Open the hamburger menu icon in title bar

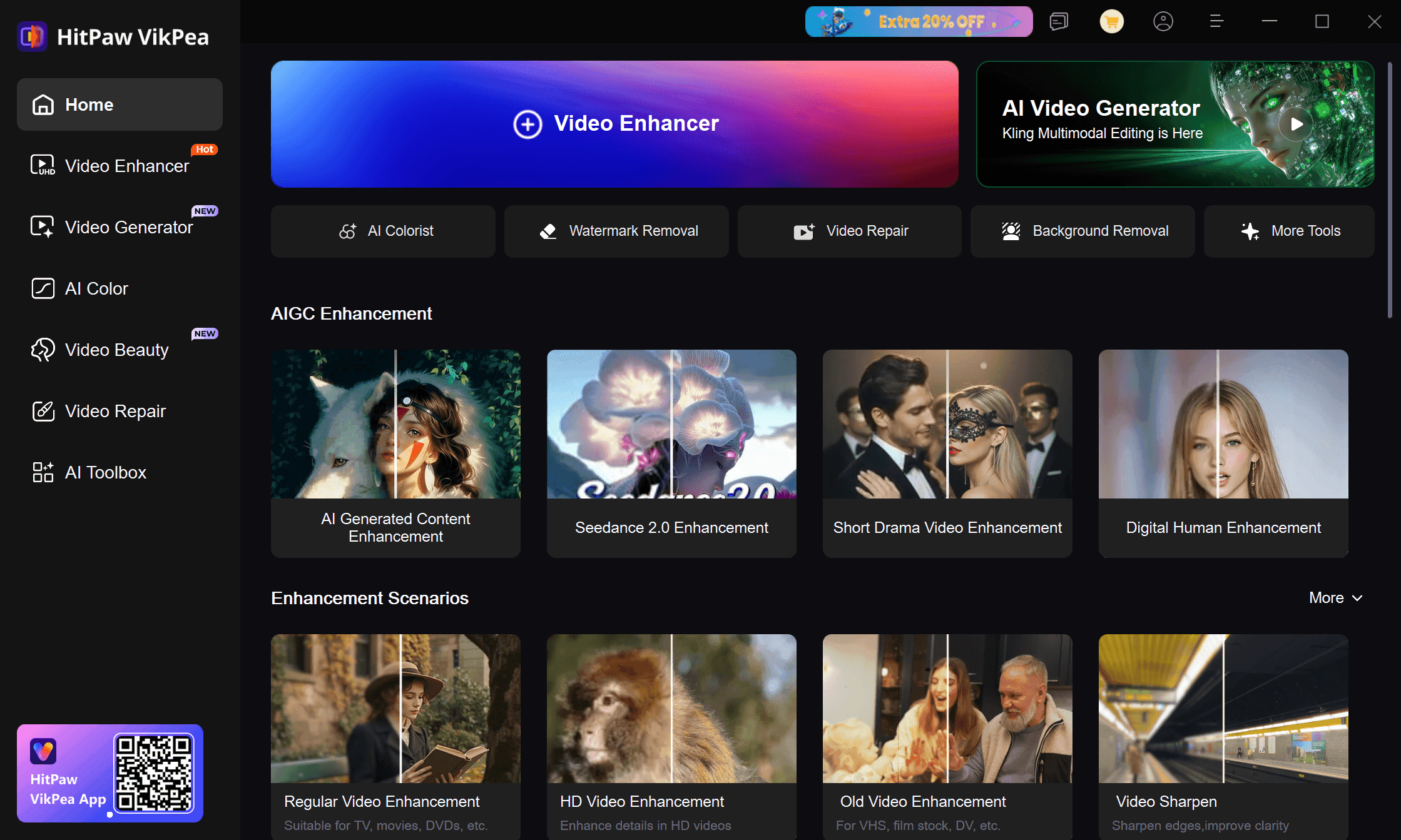point(1216,22)
